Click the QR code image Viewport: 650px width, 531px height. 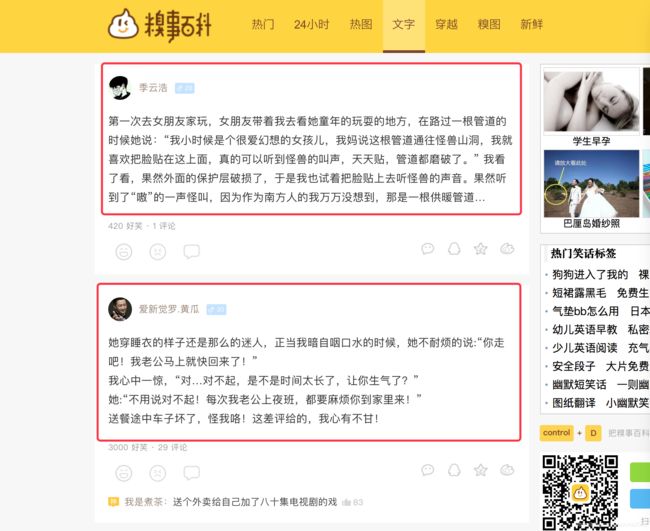[580, 492]
